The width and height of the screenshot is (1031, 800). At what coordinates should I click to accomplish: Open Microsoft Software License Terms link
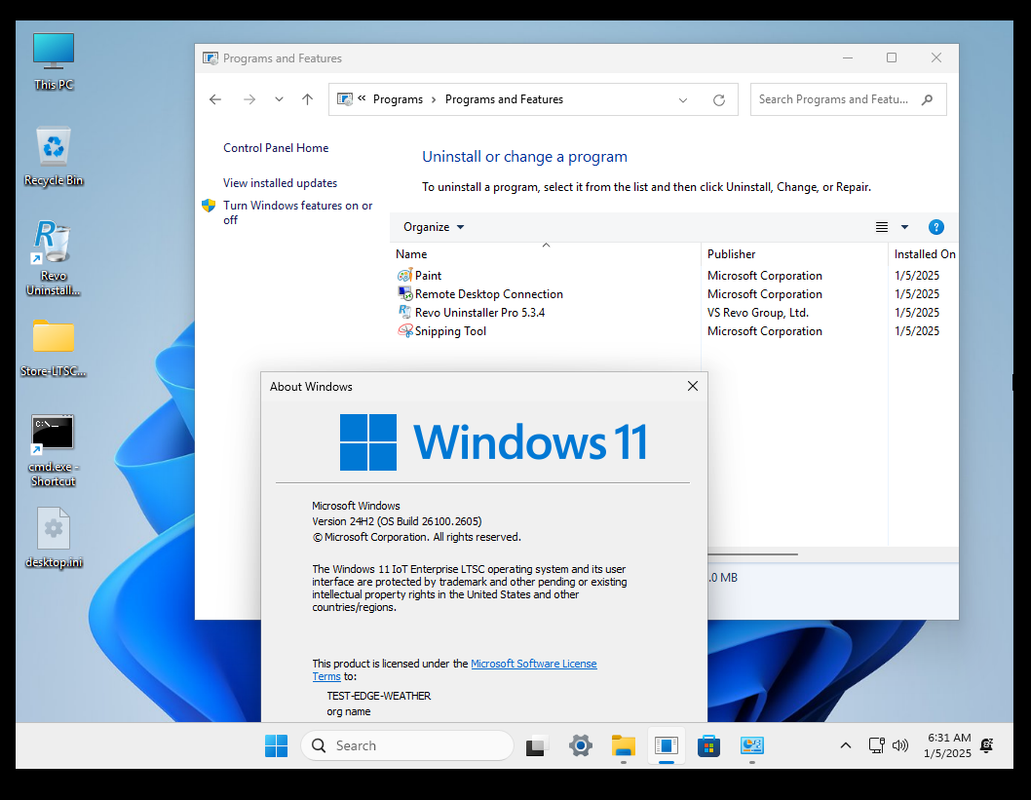[x=533, y=664]
